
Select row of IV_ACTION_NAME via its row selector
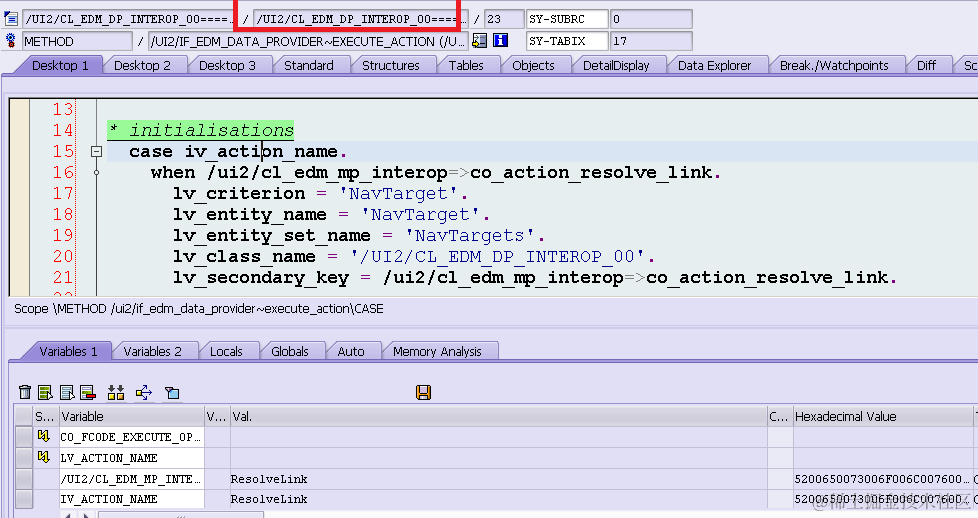pos(24,499)
